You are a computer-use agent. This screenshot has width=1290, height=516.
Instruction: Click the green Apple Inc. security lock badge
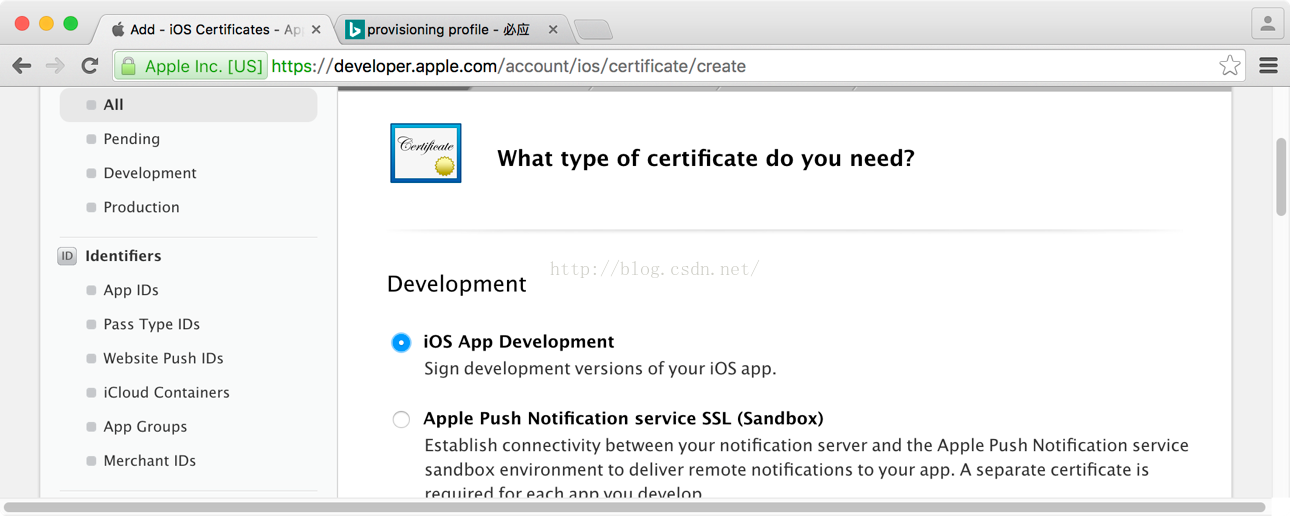[x=191, y=66]
